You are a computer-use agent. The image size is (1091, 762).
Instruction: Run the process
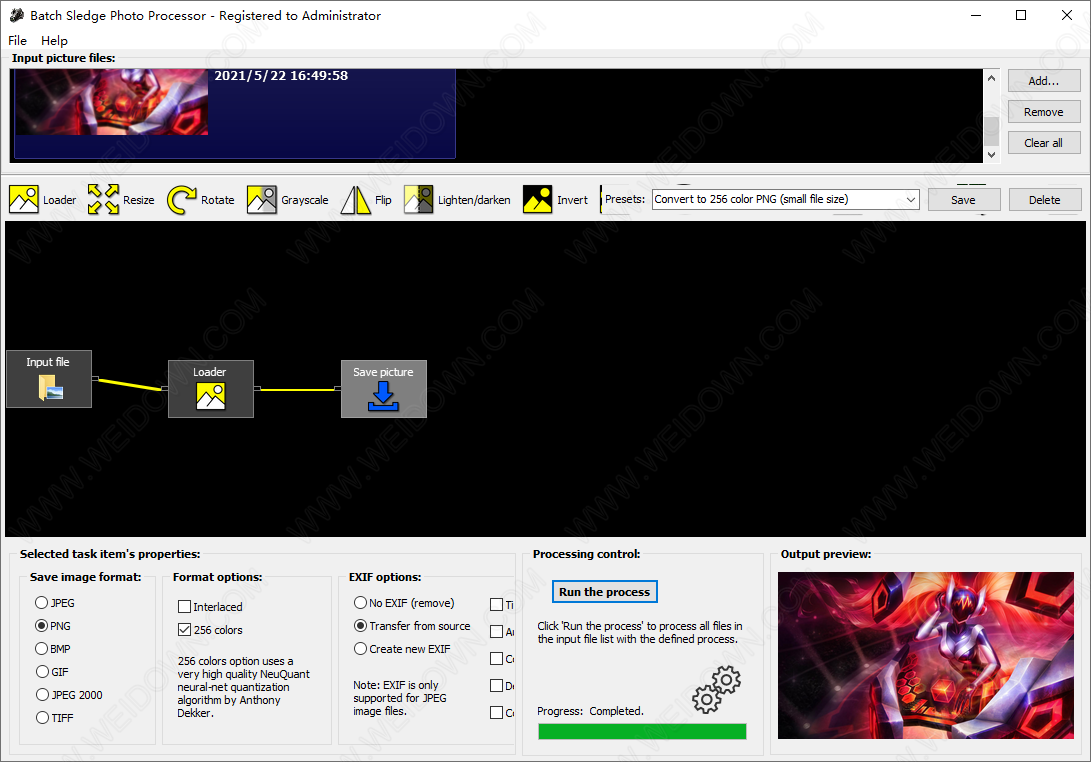coord(605,592)
